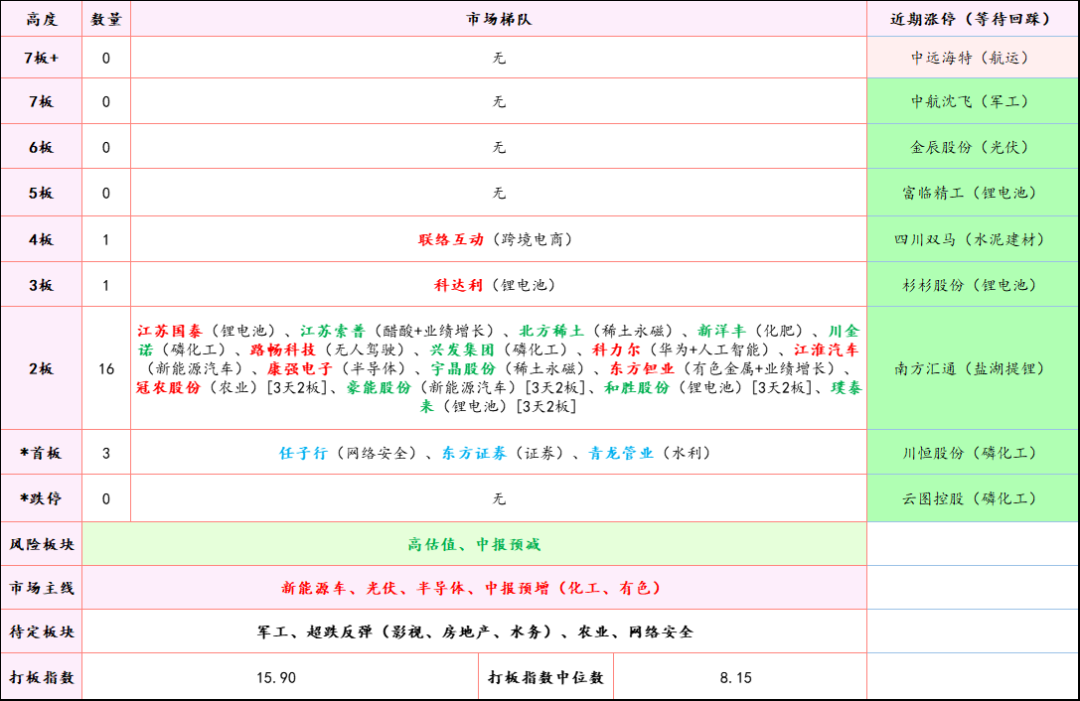Select the 5板 row label

click(x=41, y=193)
